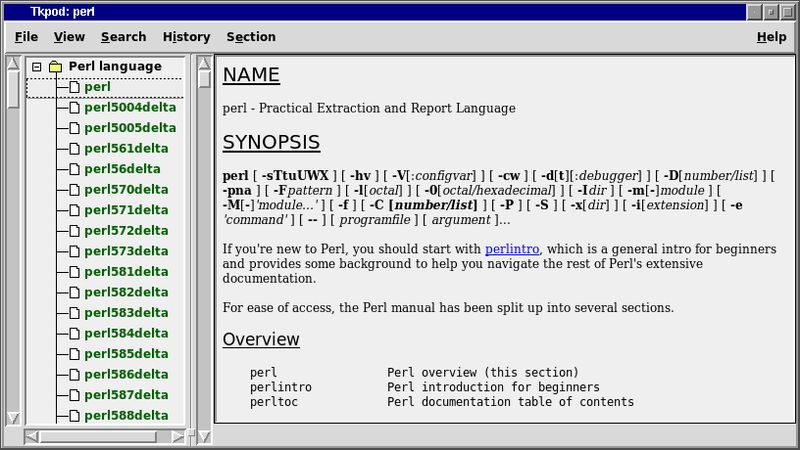Open perl581delta in the tree

[x=126, y=271]
